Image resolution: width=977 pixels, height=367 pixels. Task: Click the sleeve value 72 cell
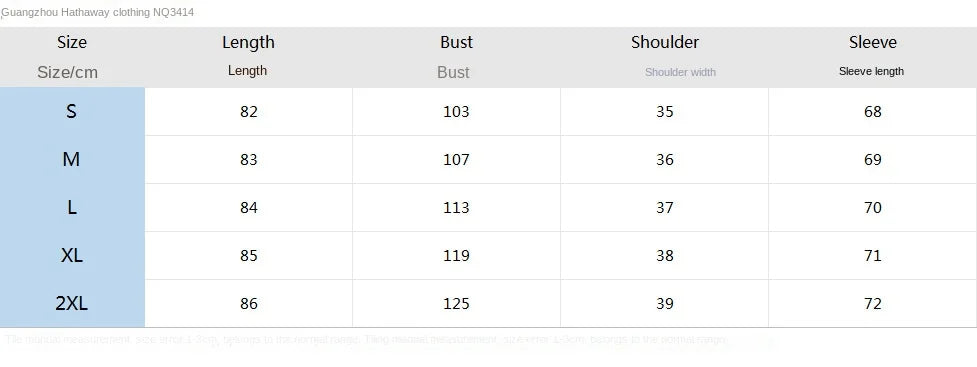point(872,303)
